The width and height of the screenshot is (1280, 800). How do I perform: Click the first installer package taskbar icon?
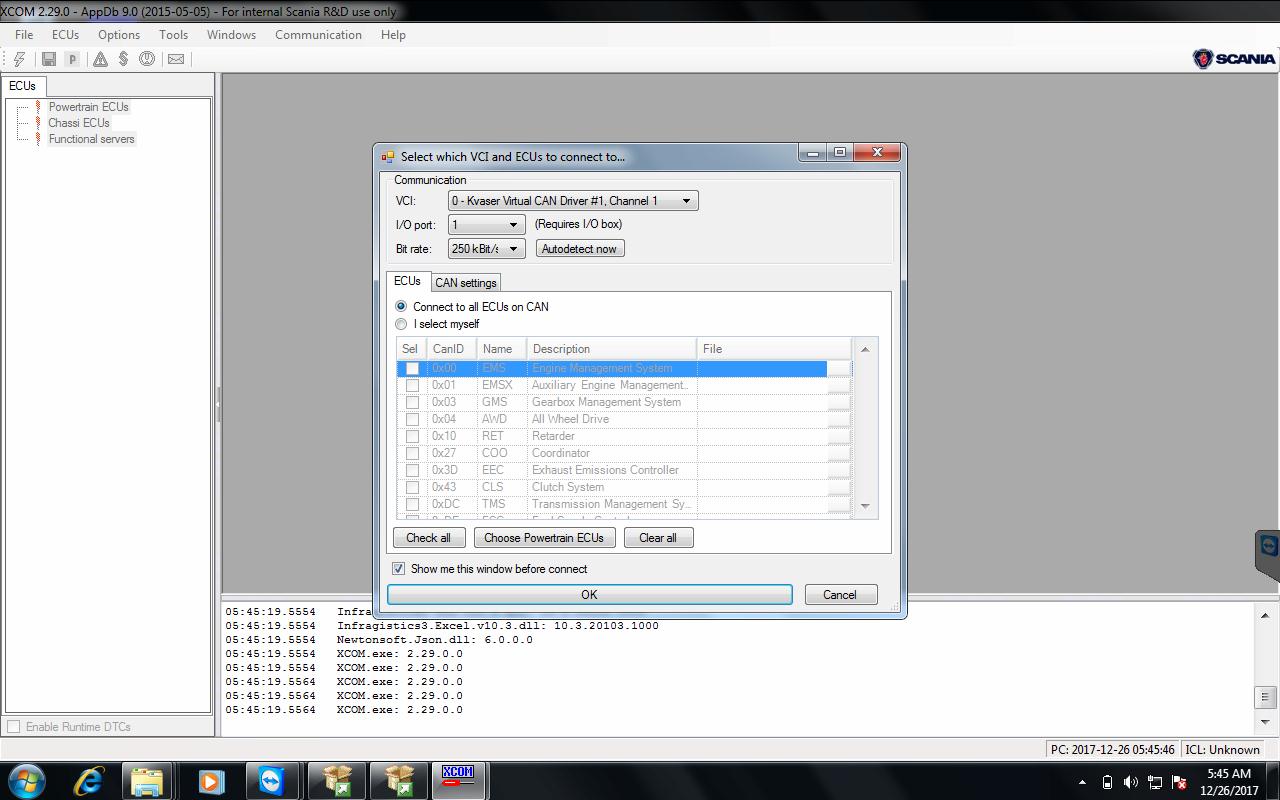pyautogui.click(x=336, y=780)
